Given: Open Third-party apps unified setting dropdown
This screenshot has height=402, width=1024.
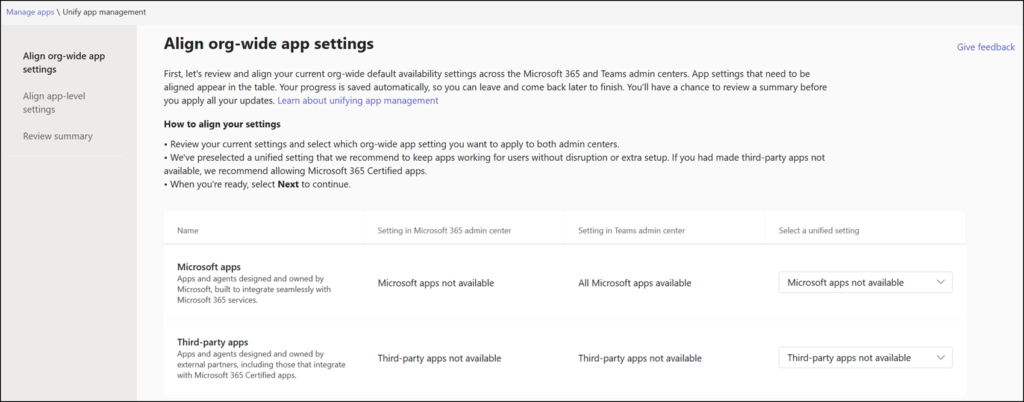Looking at the screenshot, I should pos(865,358).
